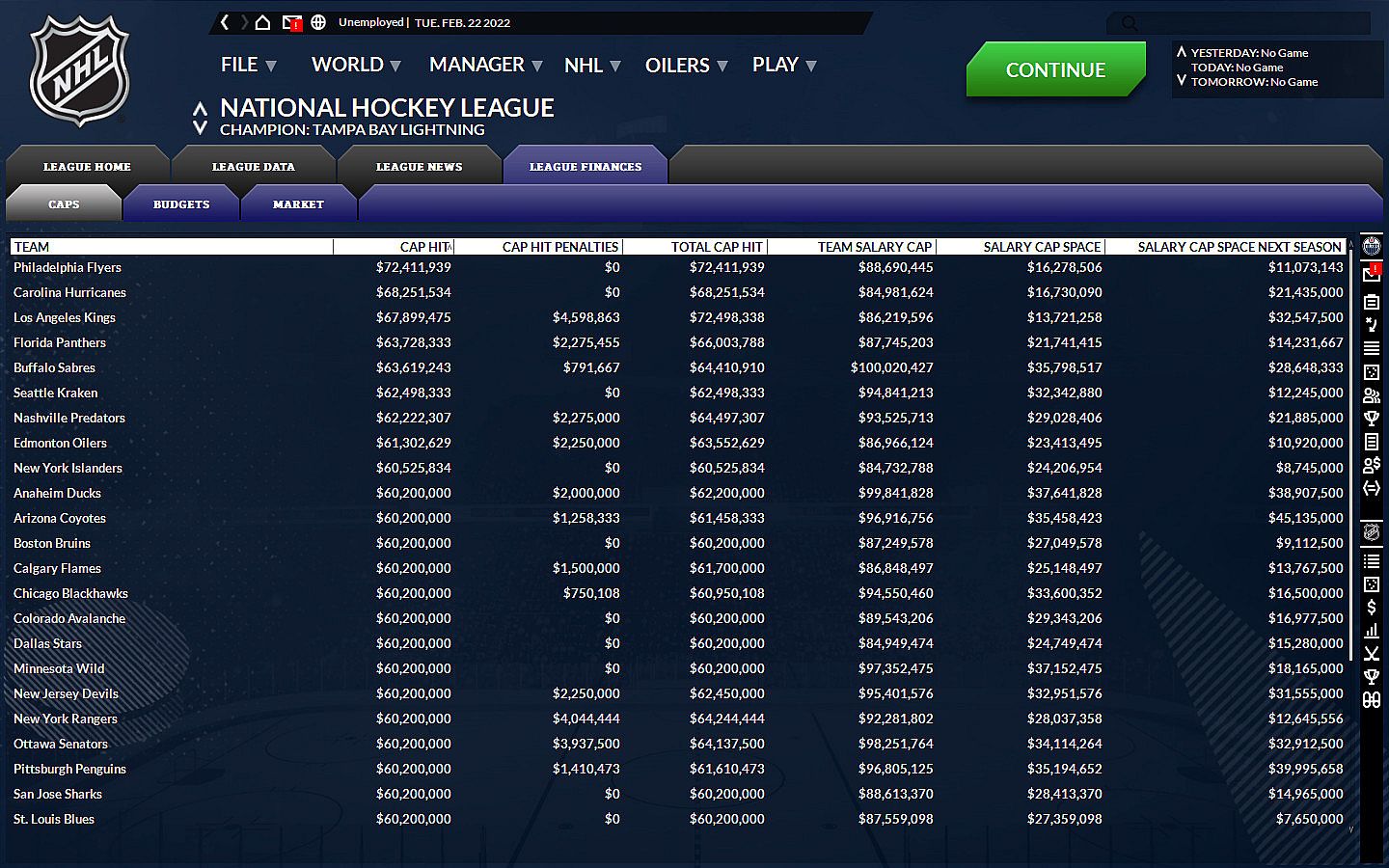Open the WORLD dropdown menu

[x=356, y=65]
